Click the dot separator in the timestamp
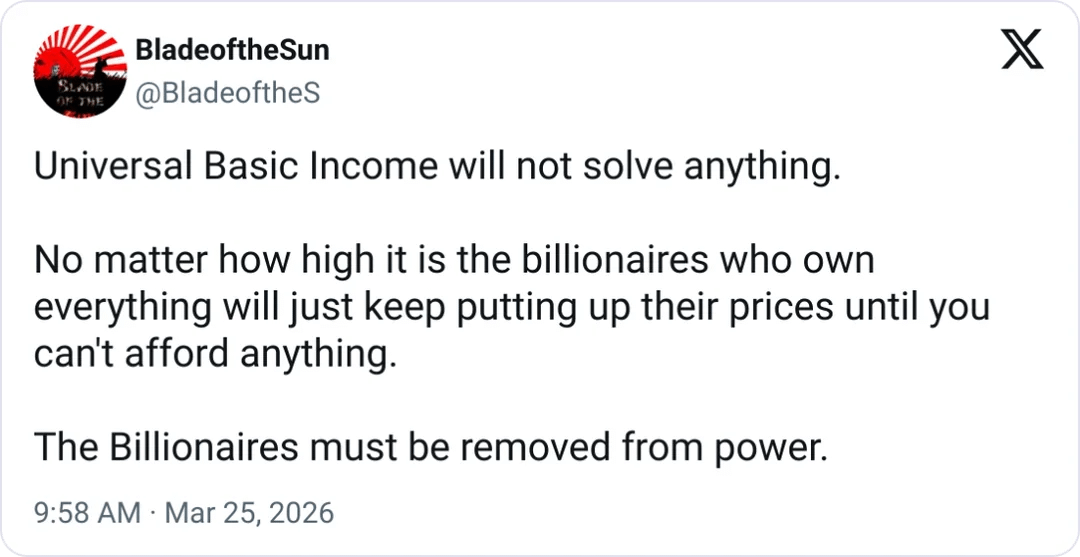Screen dimensions: 1080x557 pos(153,514)
